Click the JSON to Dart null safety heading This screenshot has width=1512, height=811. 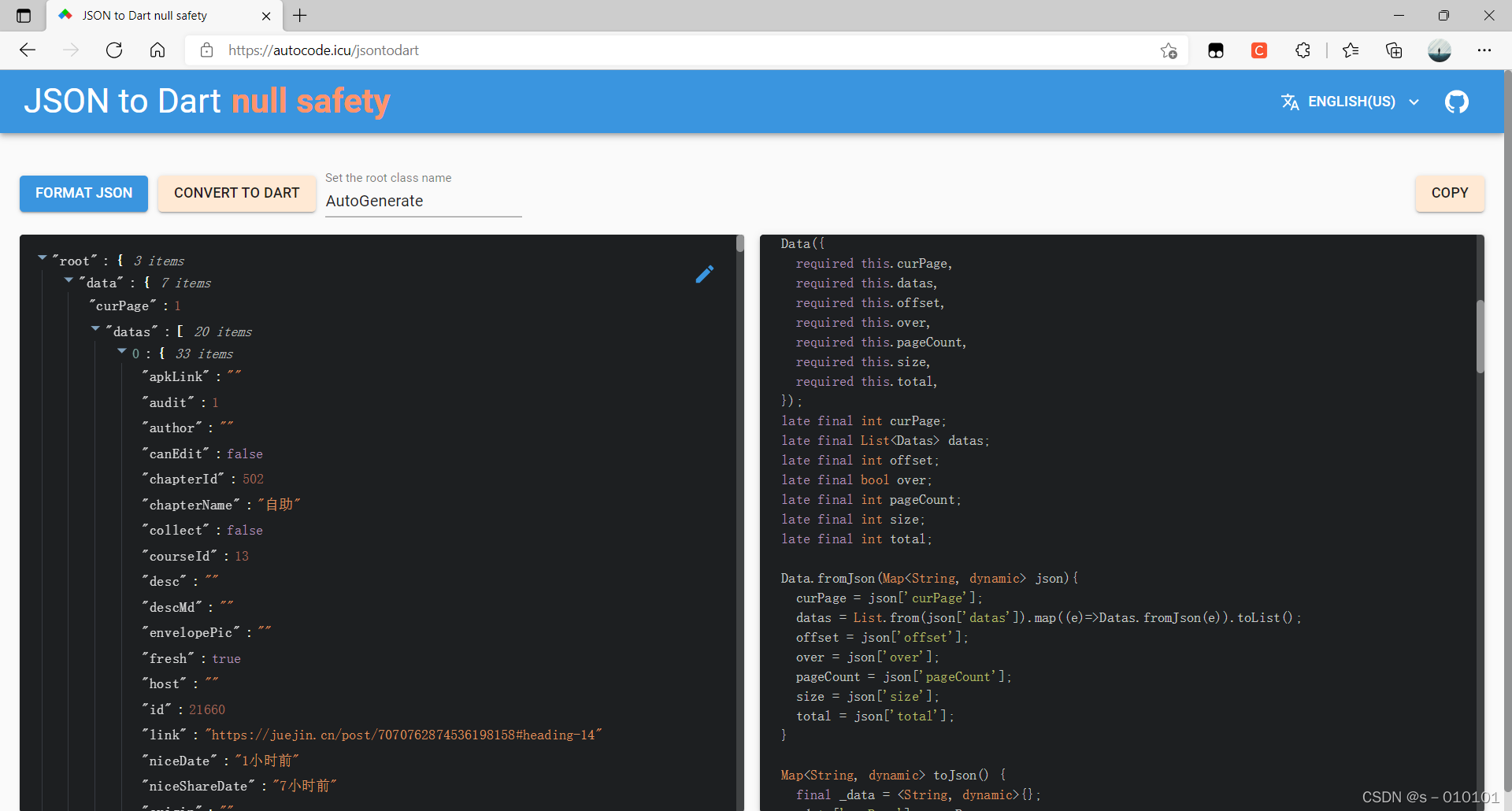tap(207, 102)
